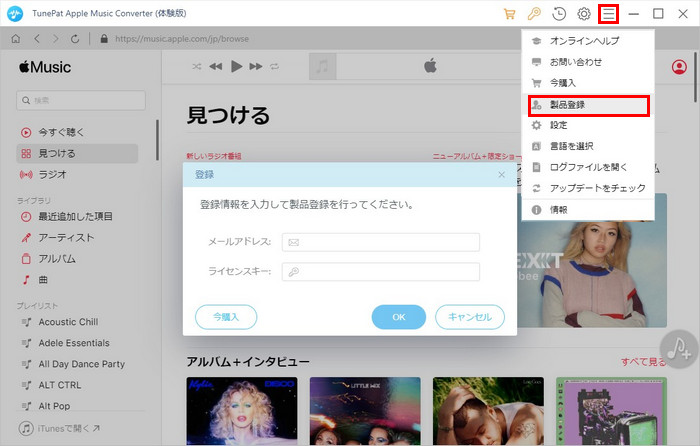Open the hamburger menu icon

pyautogui.click(x=608, y=14)
